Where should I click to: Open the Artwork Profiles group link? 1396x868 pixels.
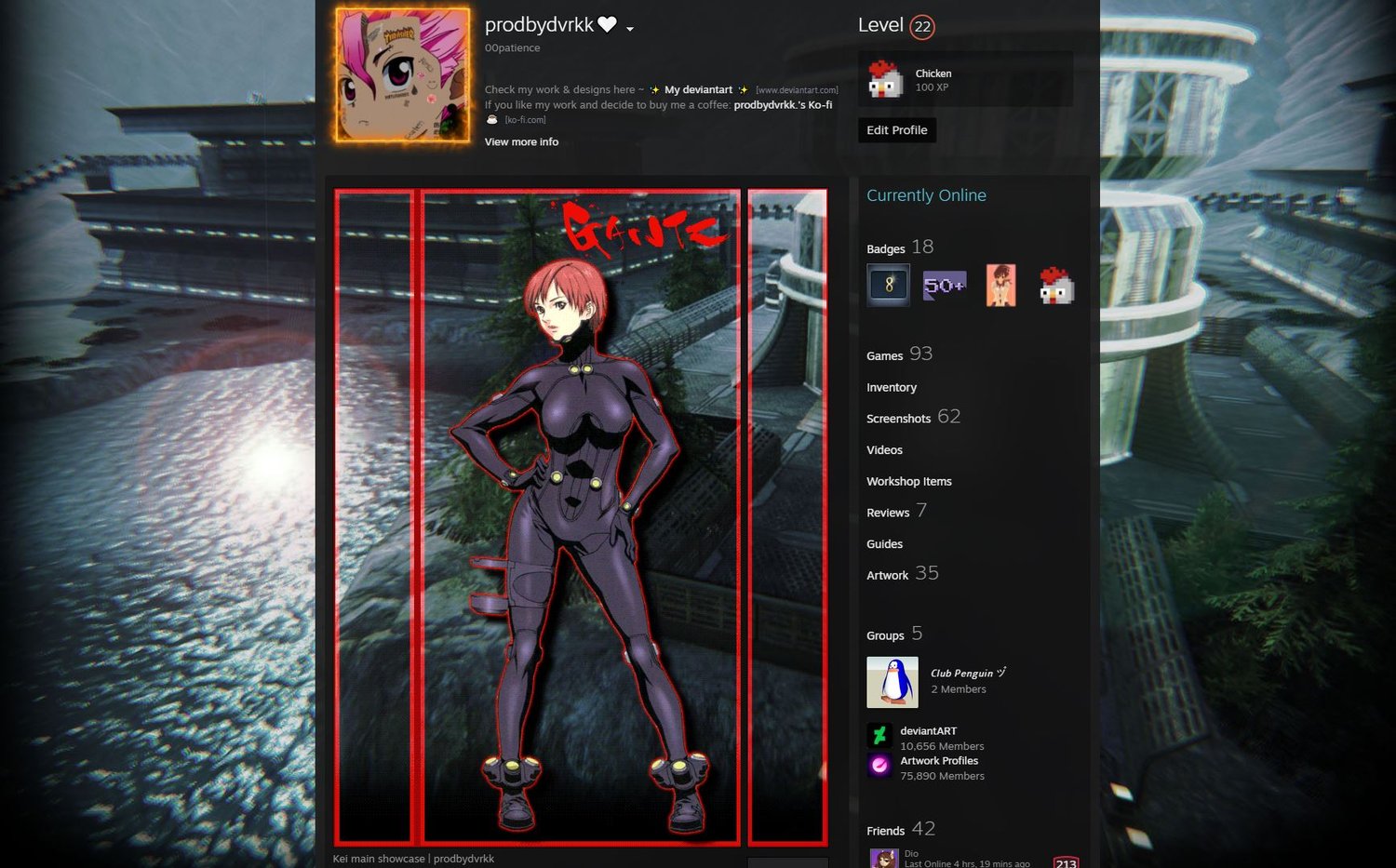(939, 761)
